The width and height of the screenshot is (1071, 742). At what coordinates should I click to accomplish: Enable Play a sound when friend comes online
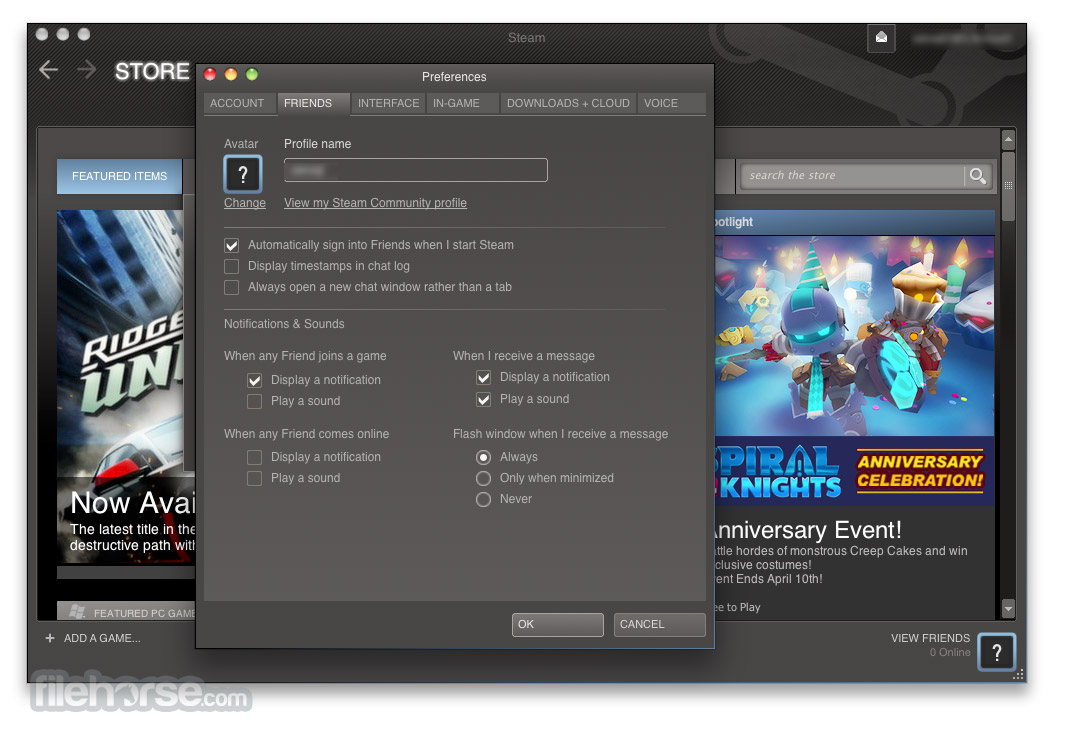coord(255,478)
